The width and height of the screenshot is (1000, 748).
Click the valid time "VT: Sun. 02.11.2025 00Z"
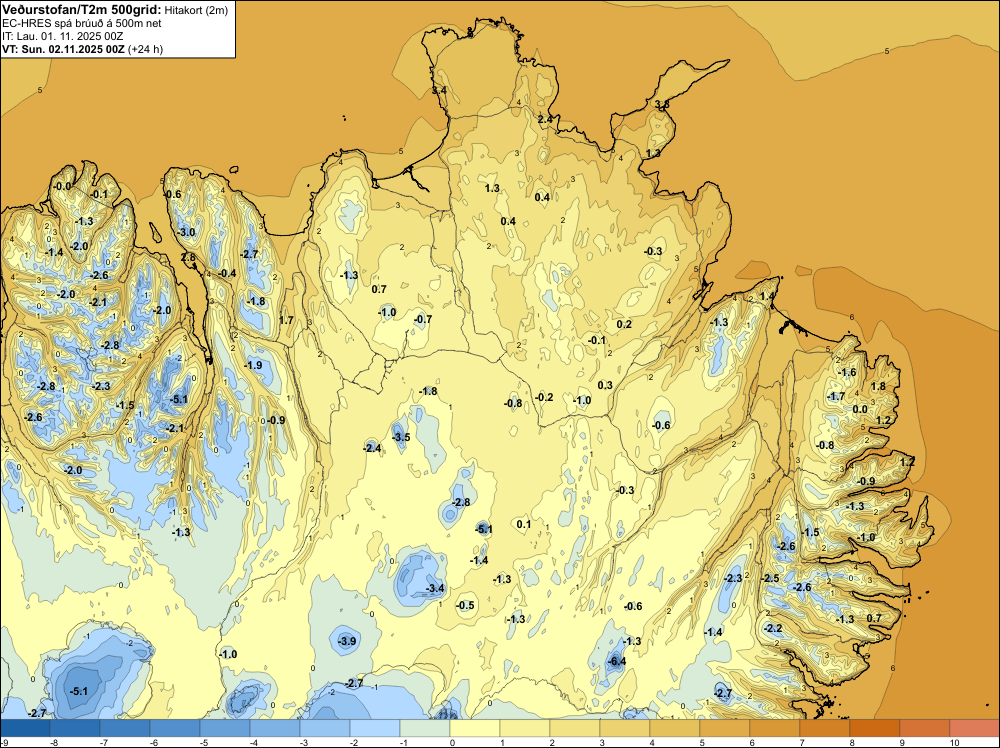point(63,49)
